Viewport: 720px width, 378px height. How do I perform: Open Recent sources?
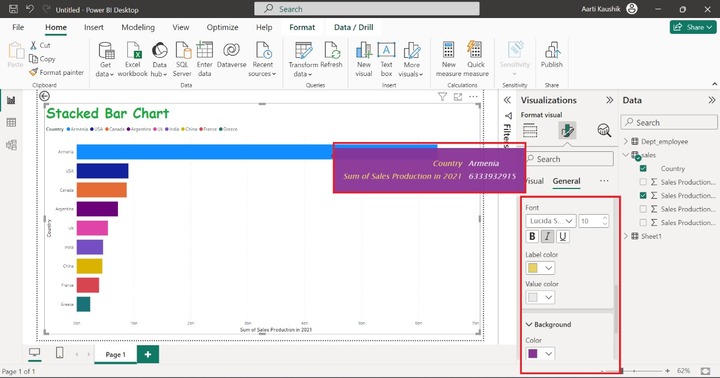click(263, 59)
